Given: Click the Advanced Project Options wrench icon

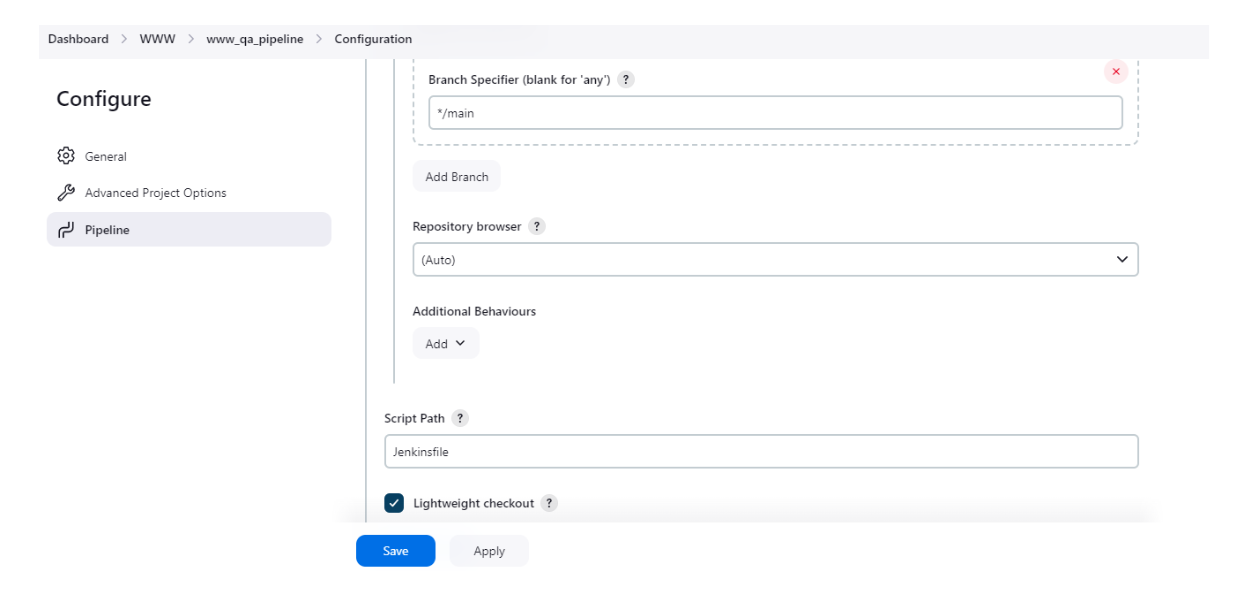Looking at the screenshot, I should (66, 193).
